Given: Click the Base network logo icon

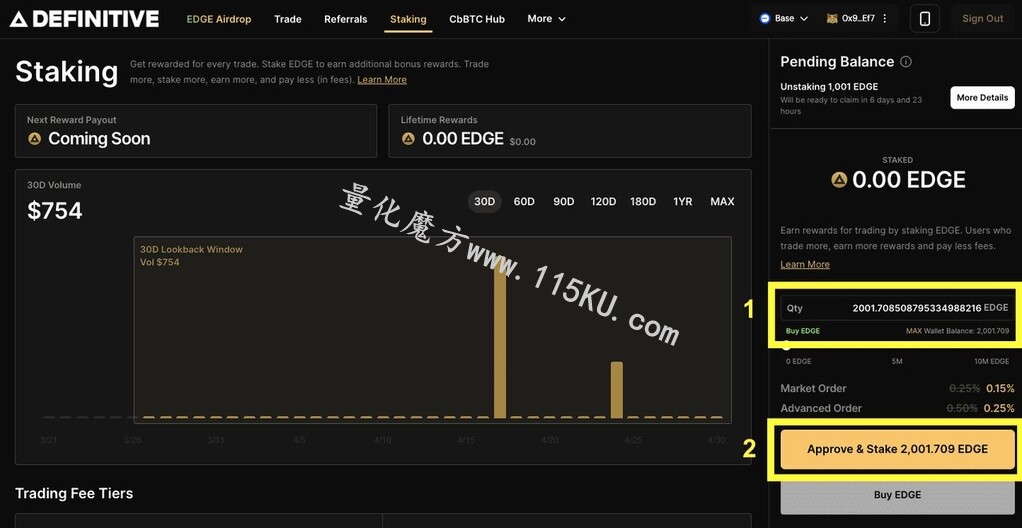Looking at the screenshot, I should (765, 18).
